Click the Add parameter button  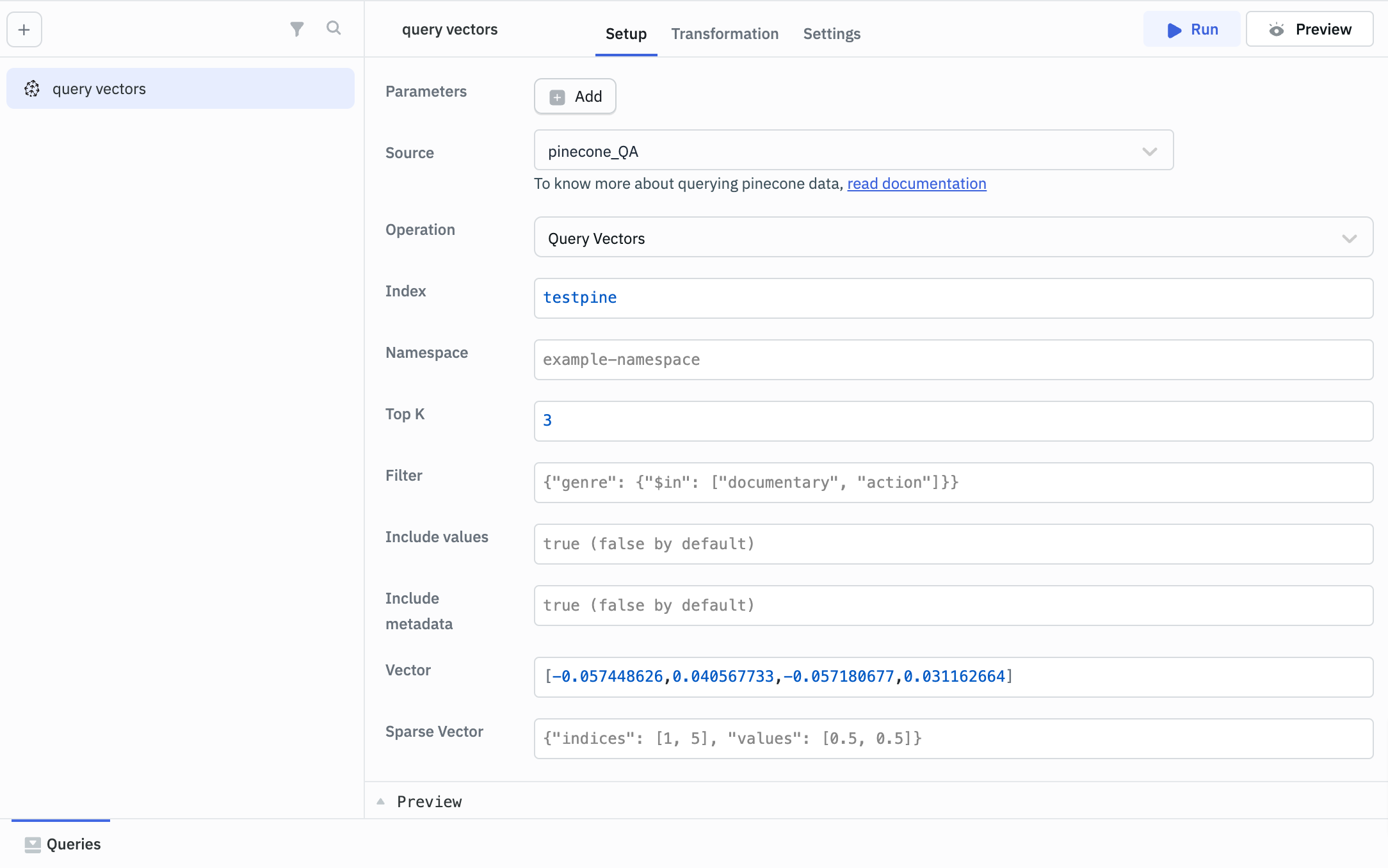point(575,96)
